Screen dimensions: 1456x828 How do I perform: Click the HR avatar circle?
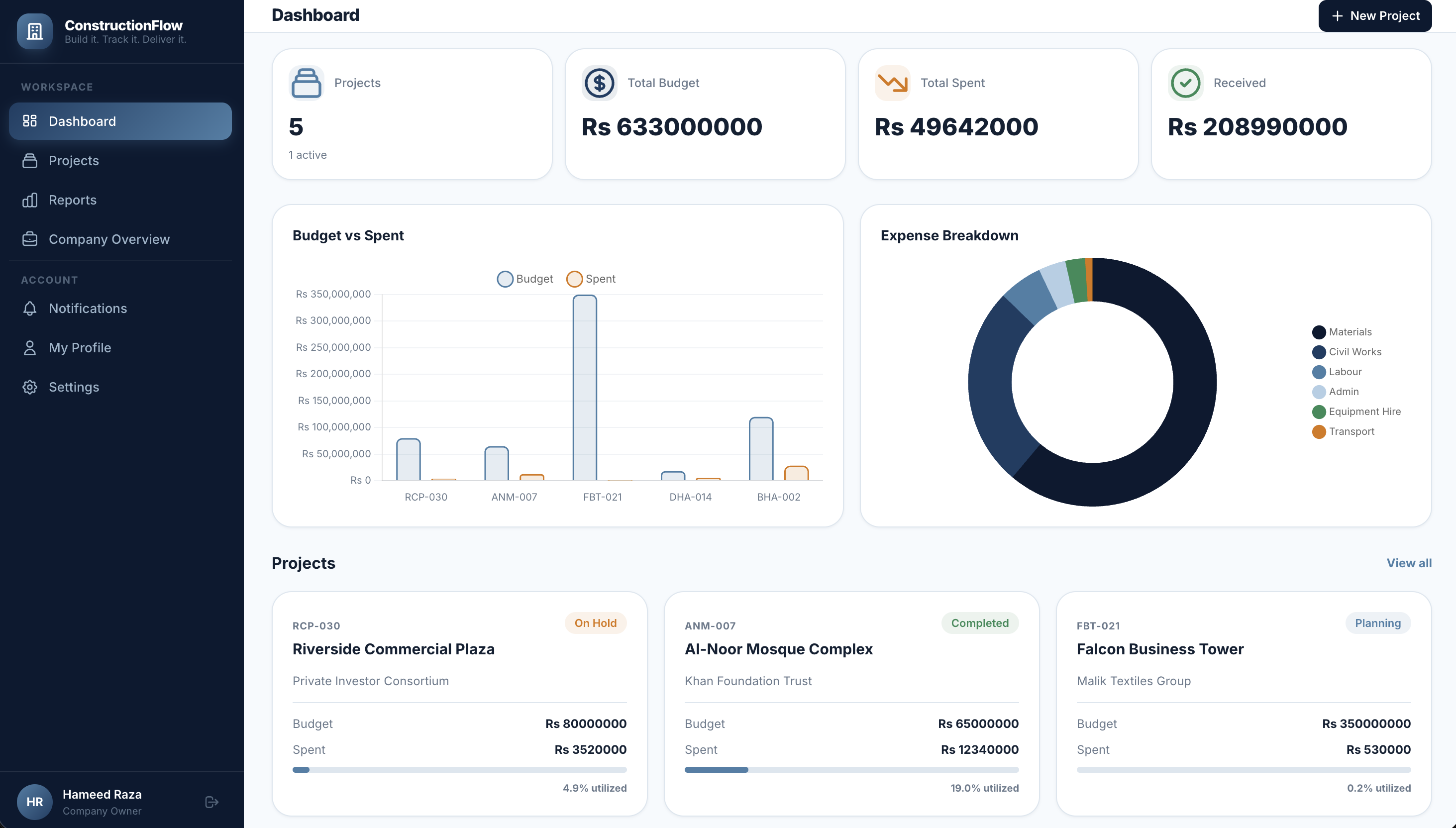tap(35, 802)
